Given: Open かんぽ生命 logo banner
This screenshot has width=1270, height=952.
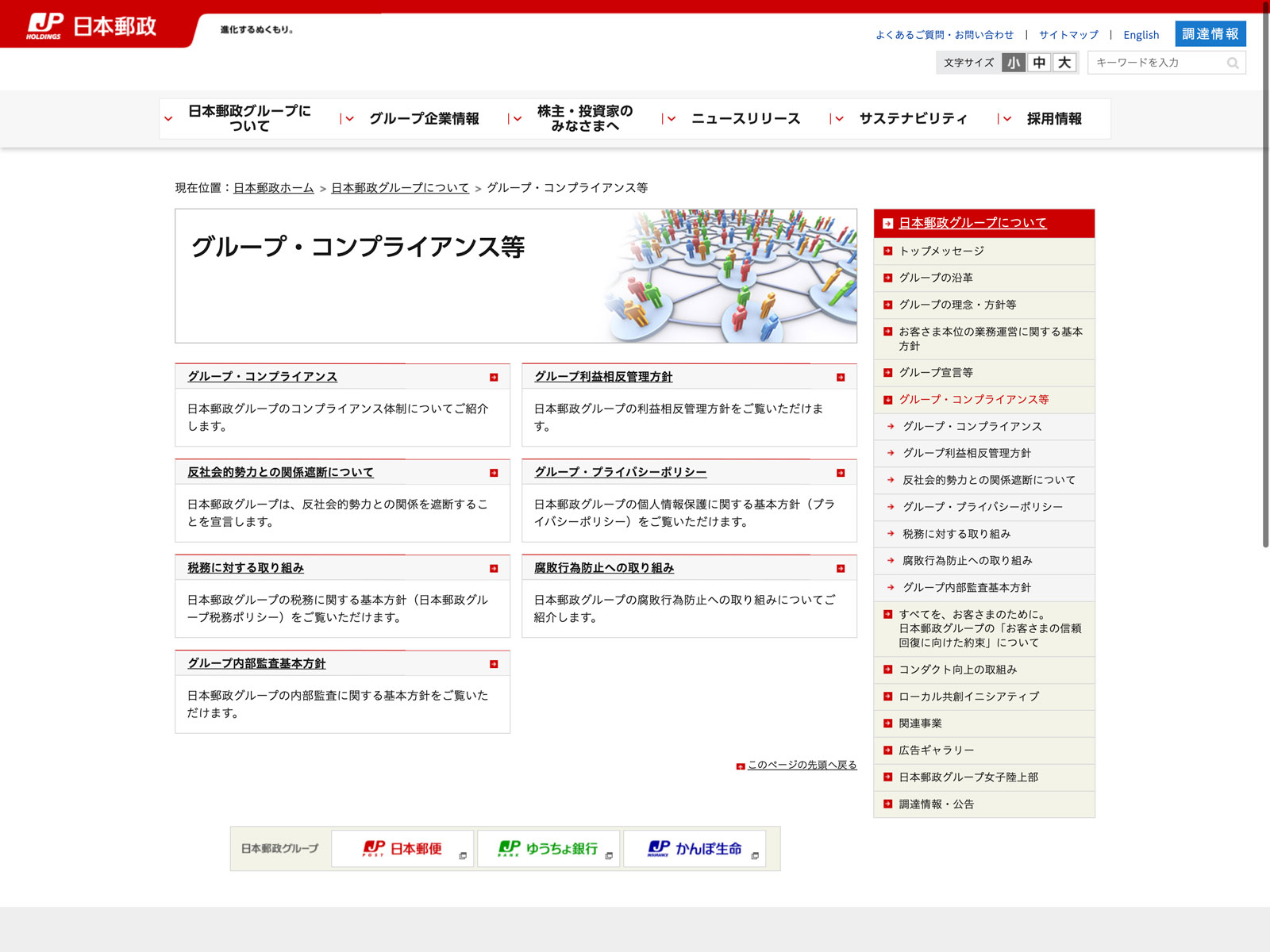Looking at the screenshot, I should [695, 849].
